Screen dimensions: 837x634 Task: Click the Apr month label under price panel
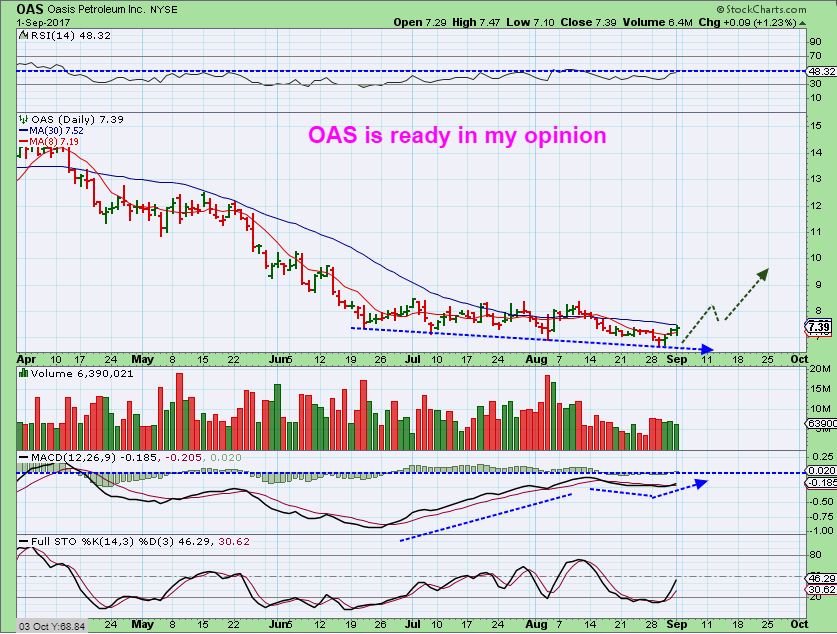27,359
